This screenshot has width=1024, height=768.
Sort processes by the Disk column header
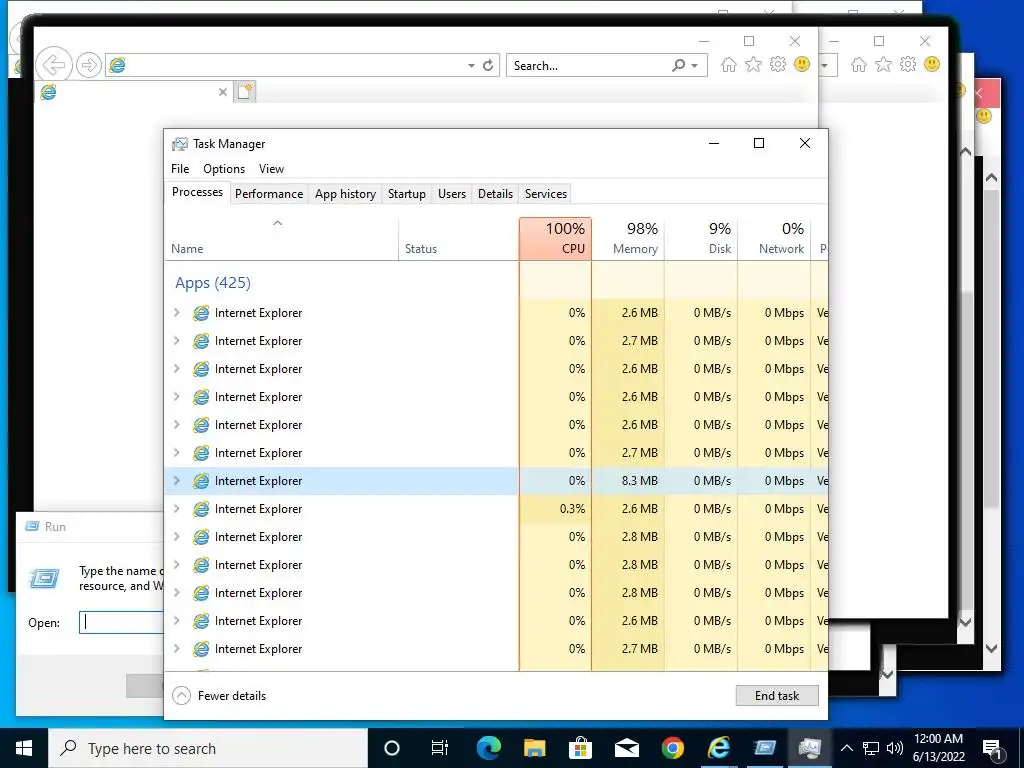click(701, 239)
